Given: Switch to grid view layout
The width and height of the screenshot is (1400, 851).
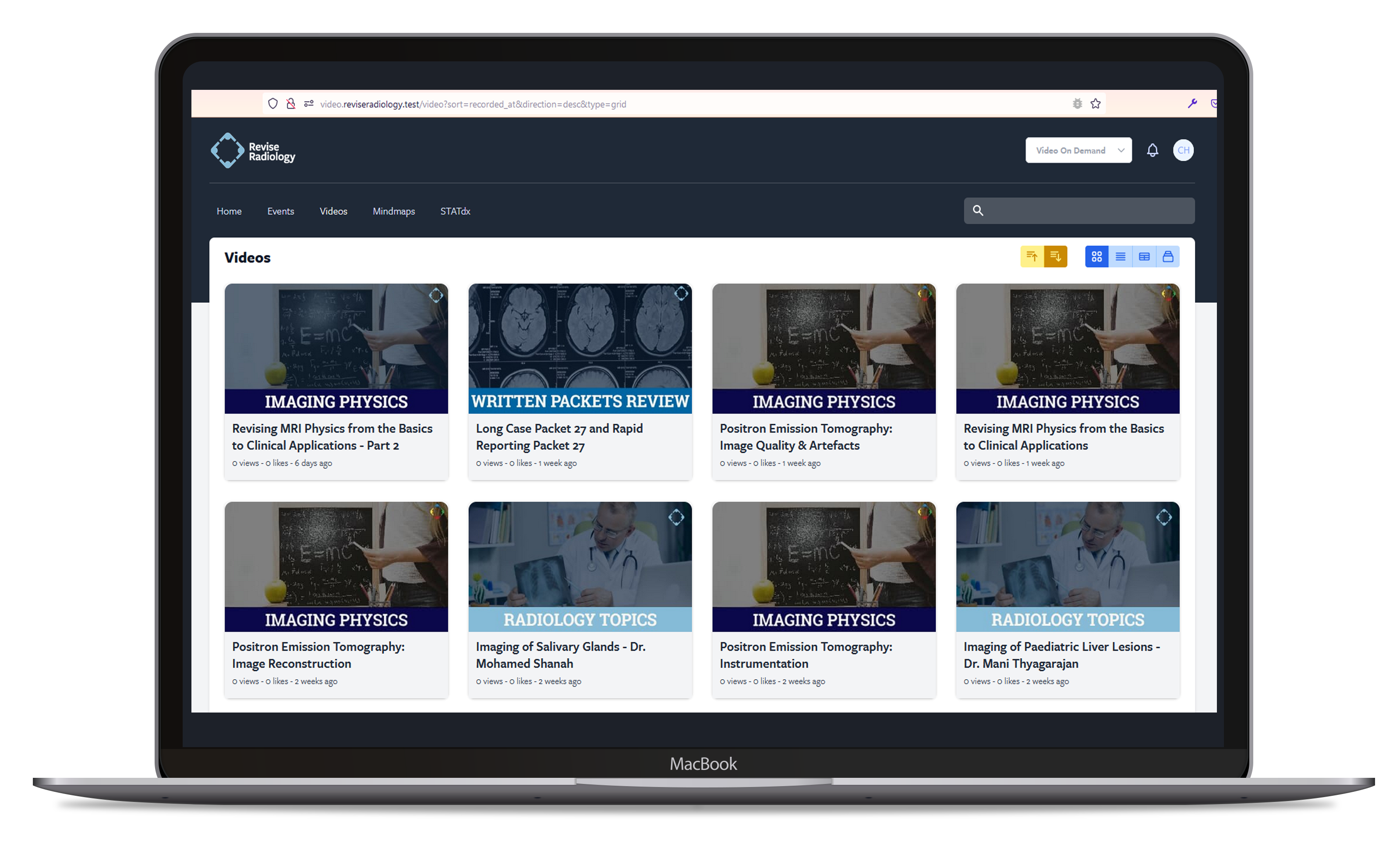Looking at the screenshot, I should (1097, 257).
